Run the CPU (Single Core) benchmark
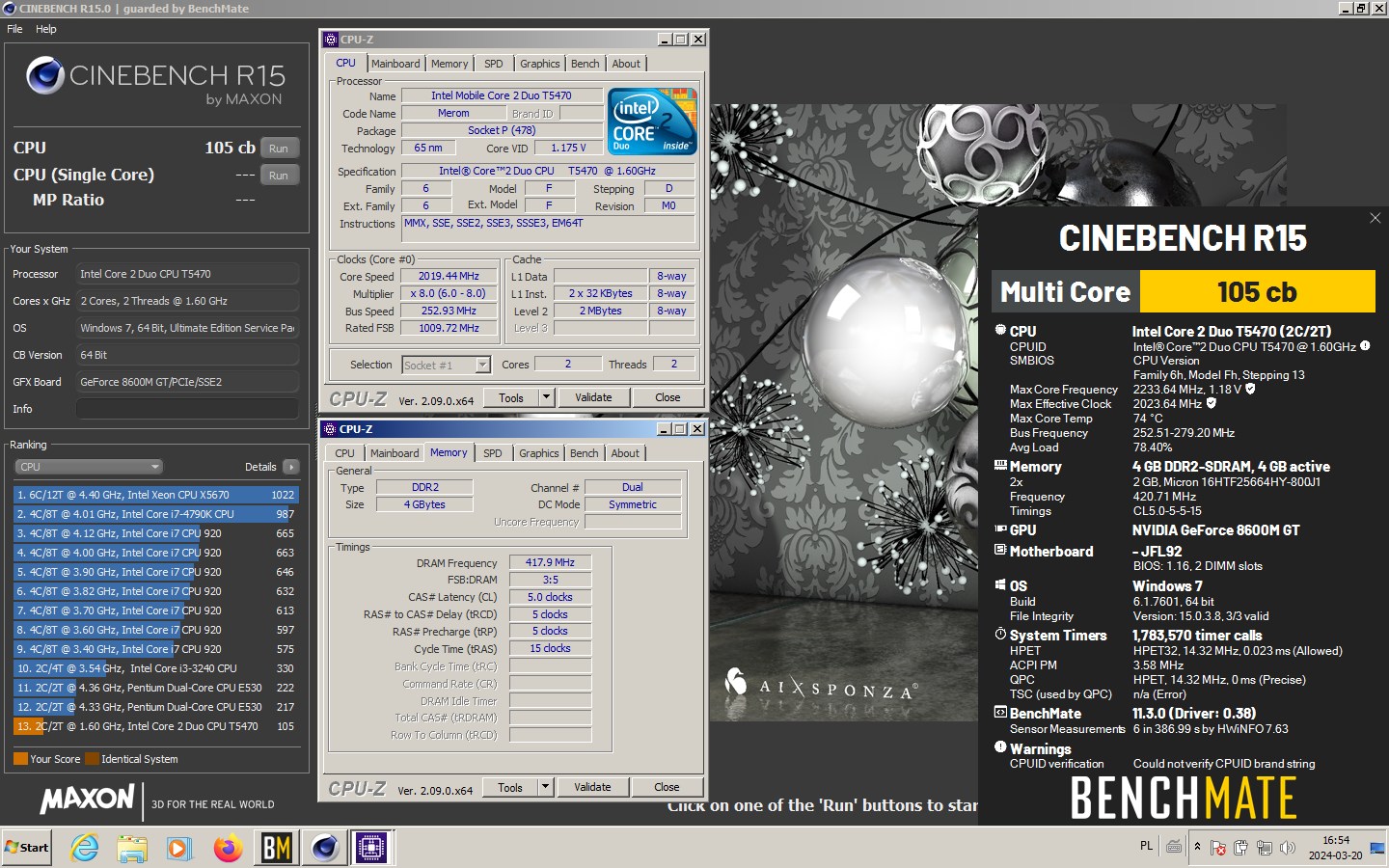This screenshot has width=1389, height=868. (279, 176)
